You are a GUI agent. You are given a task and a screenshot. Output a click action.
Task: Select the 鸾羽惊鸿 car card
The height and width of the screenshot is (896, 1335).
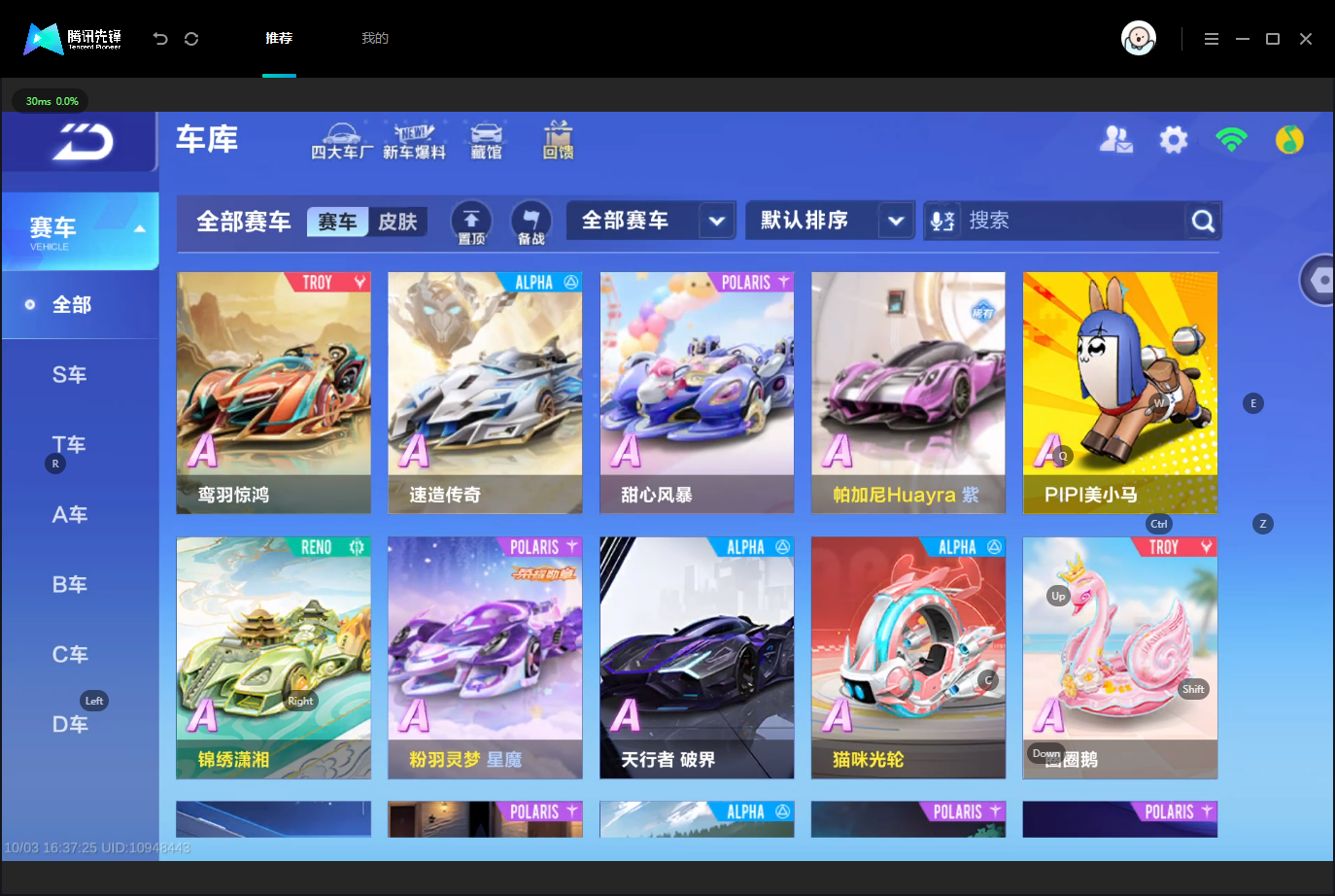click(x=274, y=393)
